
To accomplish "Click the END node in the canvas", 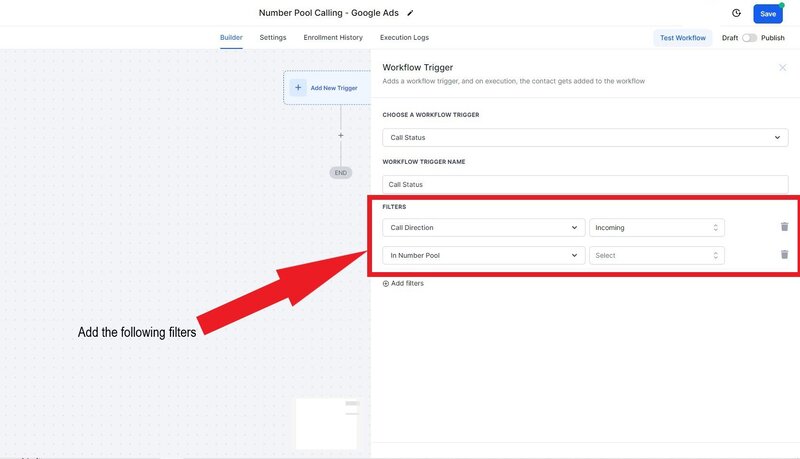I will point(341,173).
